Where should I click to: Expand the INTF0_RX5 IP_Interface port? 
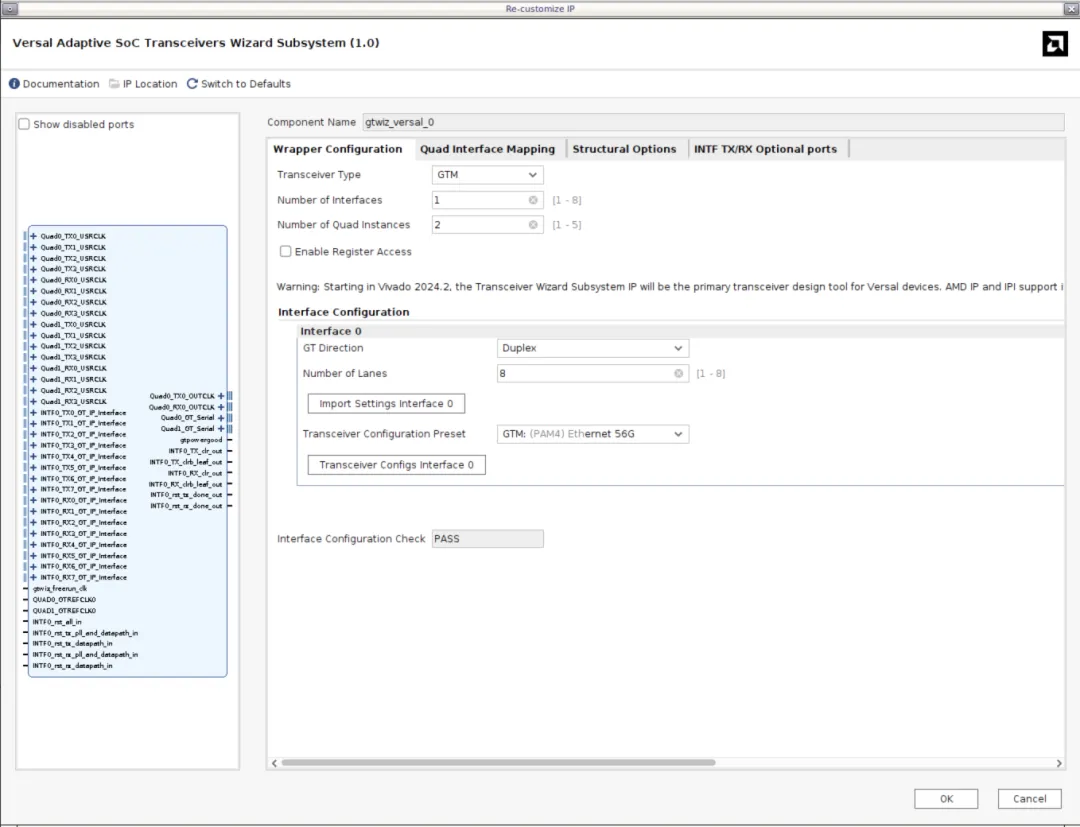coord(33,556)
